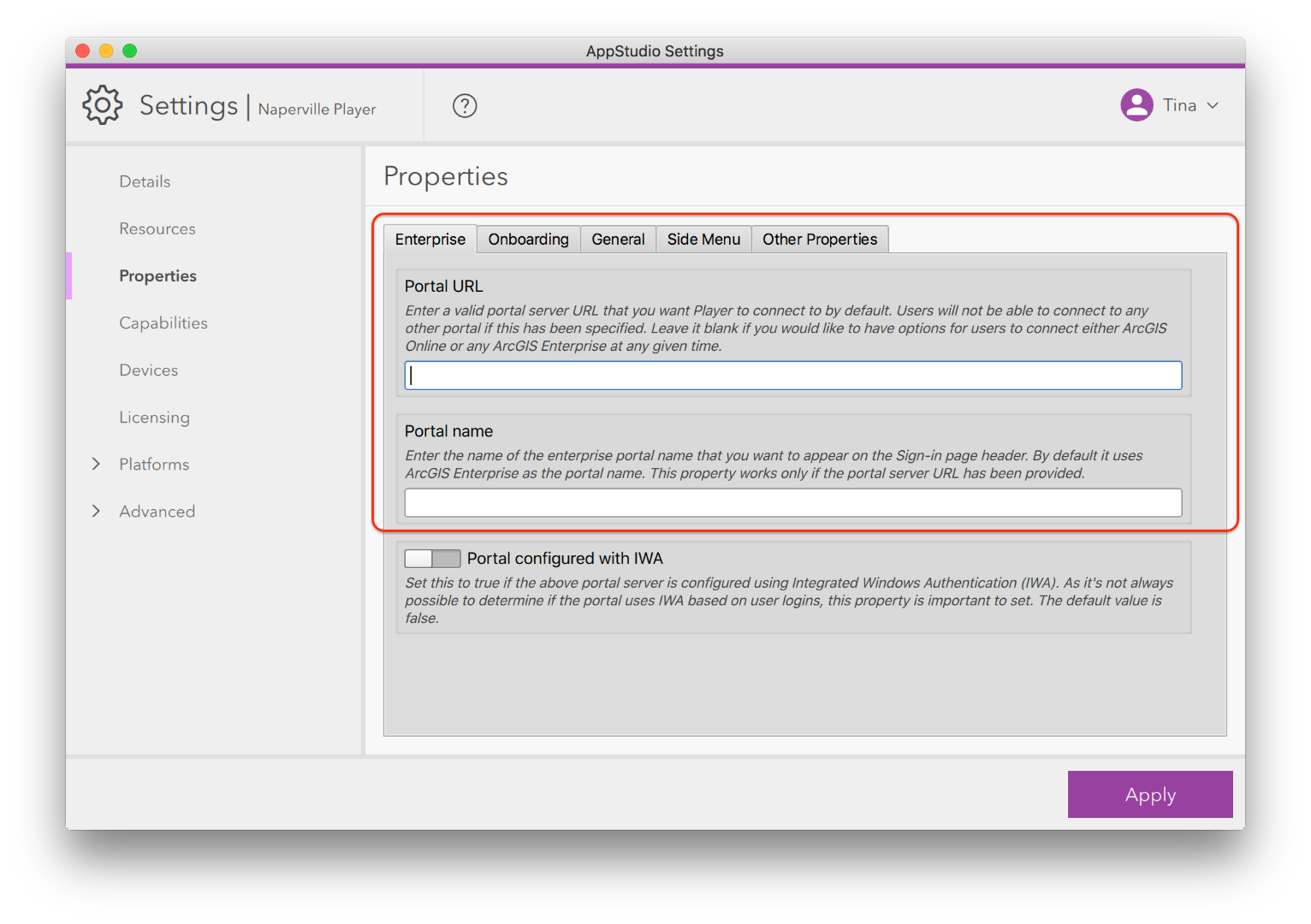Expand the Platforms section chevron
1311x924 pixels.
tap(96, 464)
